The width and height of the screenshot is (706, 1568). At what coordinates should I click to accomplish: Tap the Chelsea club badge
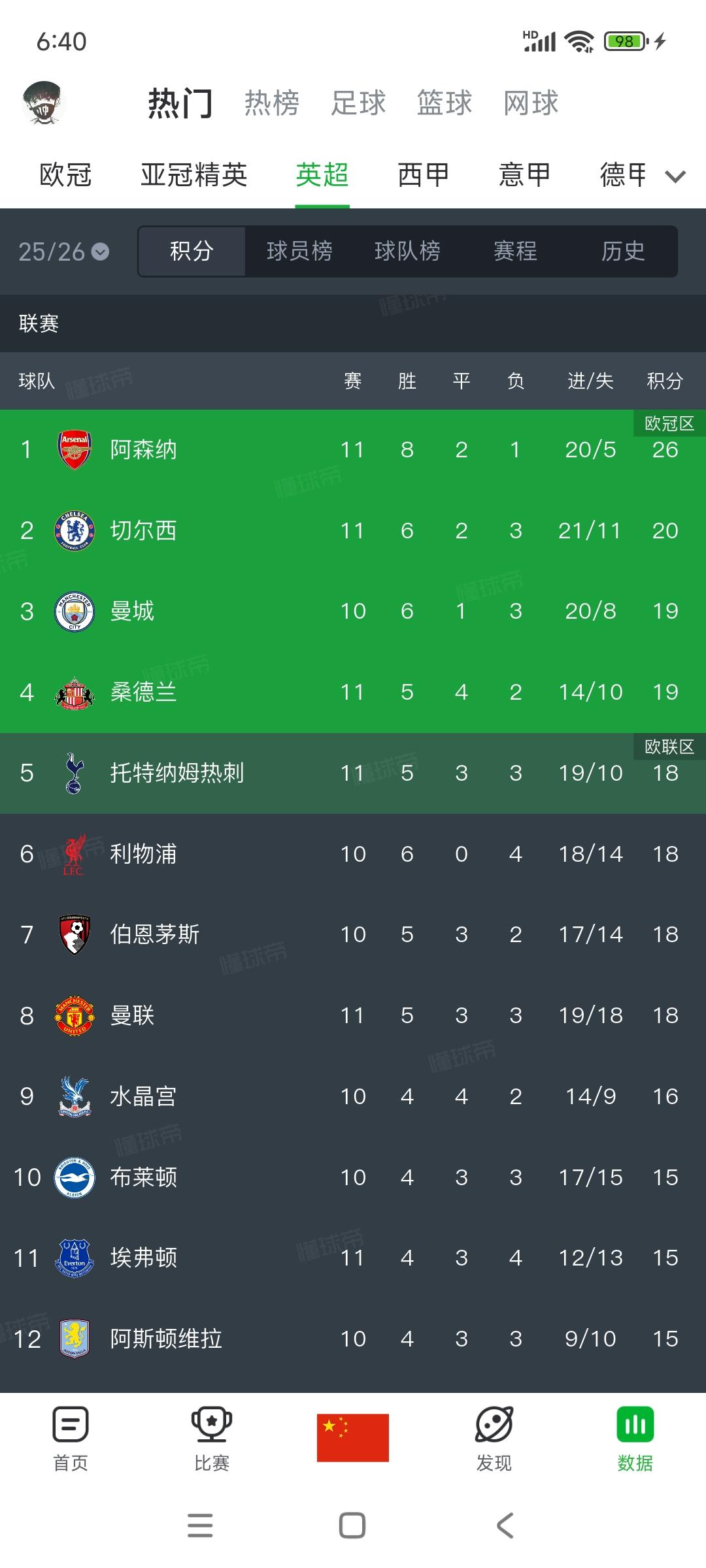[75, 530]
